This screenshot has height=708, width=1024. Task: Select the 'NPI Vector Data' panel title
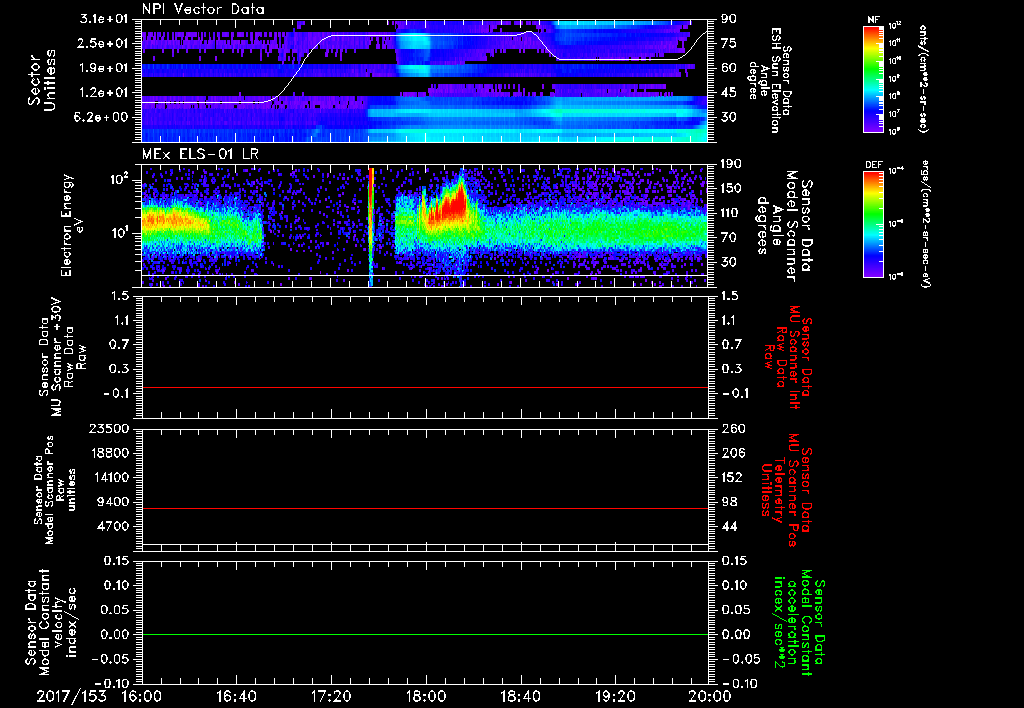click(x=203, y=9)
